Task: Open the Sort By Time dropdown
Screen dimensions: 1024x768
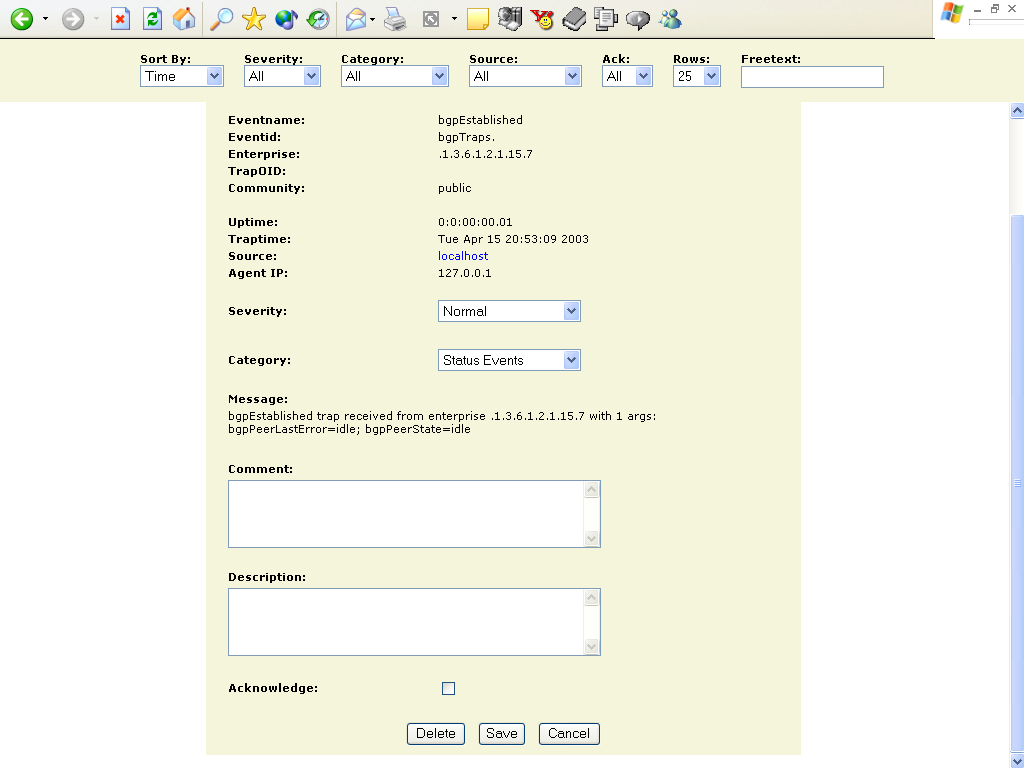Action: pos(181,76)
